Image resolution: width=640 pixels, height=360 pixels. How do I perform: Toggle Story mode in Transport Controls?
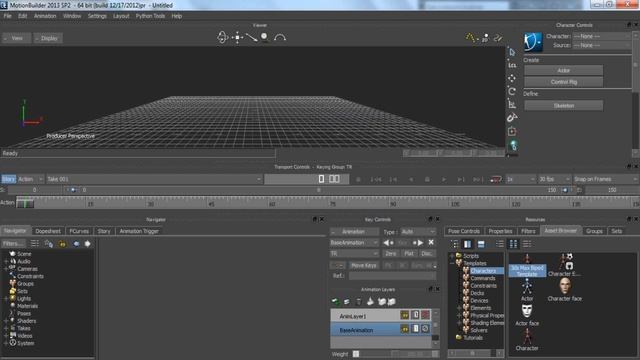coord(8,179)
